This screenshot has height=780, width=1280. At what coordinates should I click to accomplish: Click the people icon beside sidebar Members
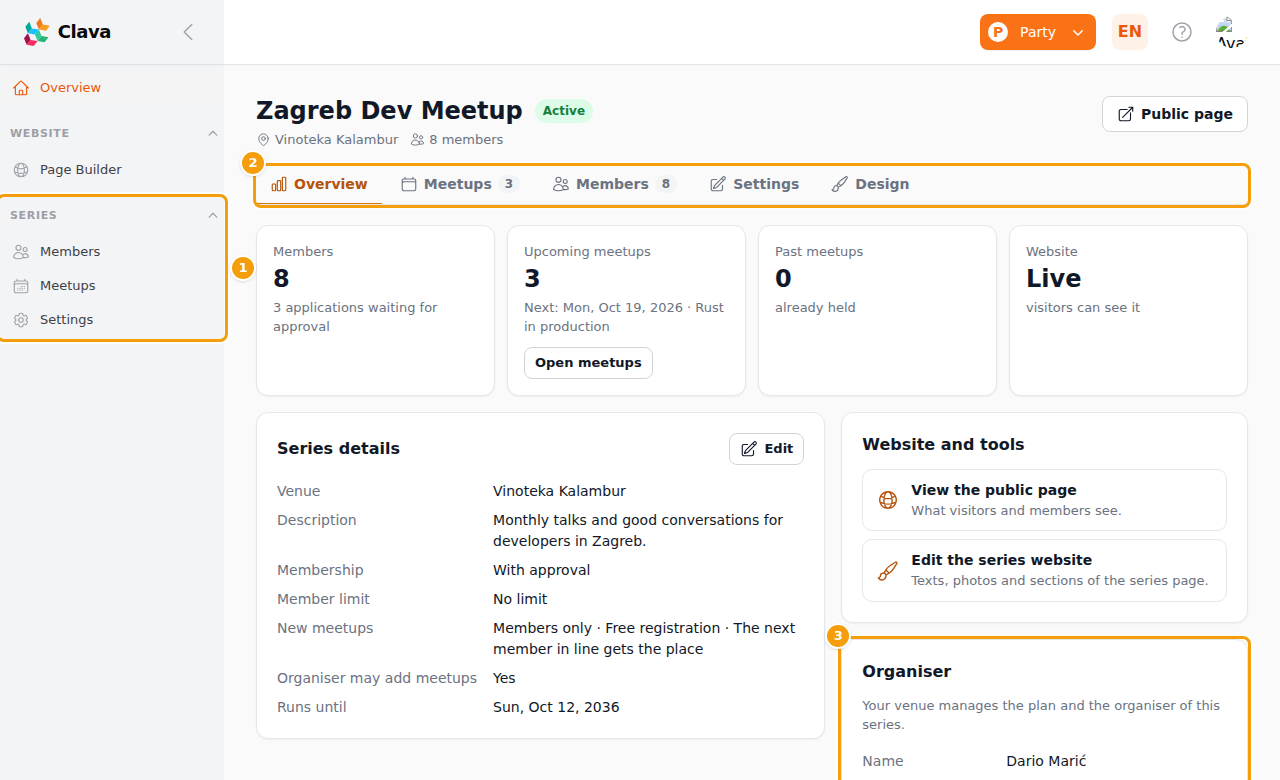[x=21, y=252]
